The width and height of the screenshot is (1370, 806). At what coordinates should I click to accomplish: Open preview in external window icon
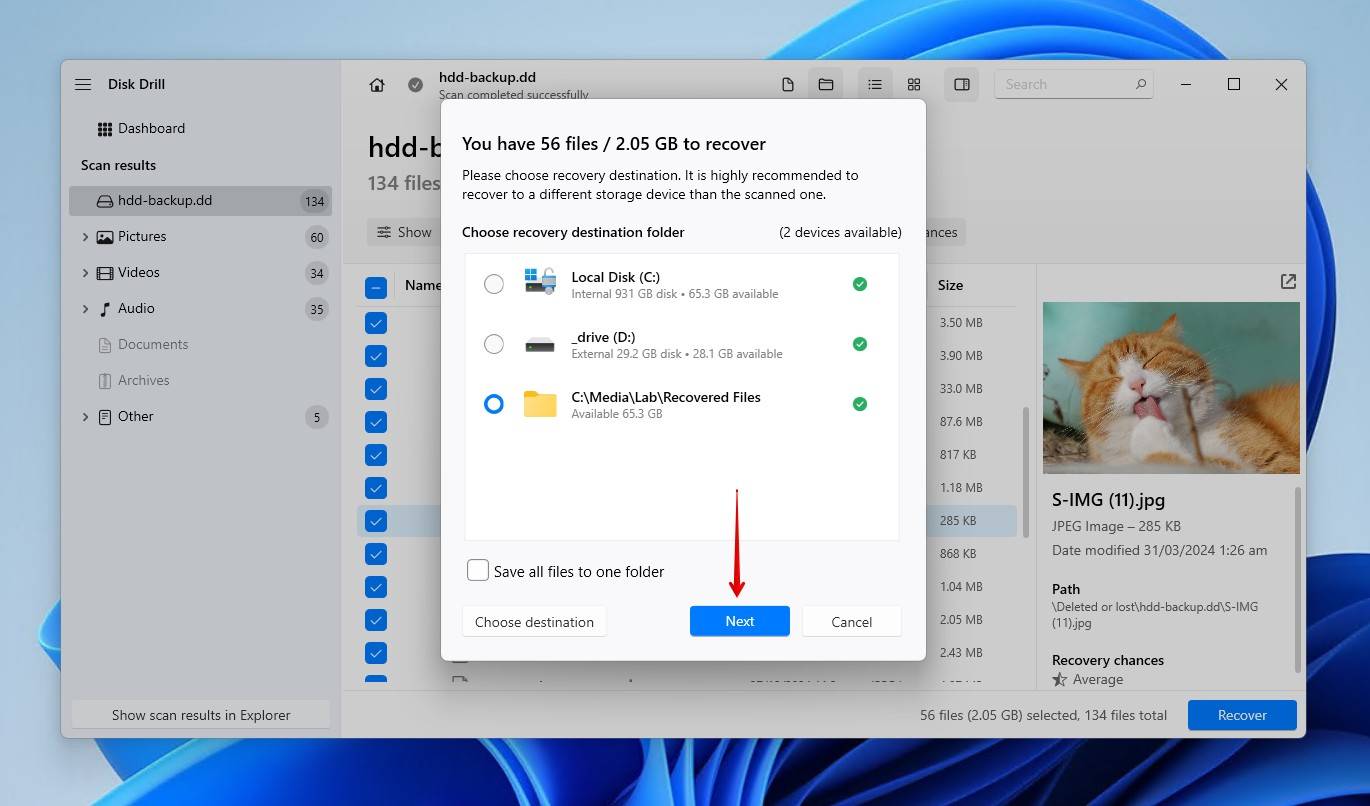coord(1288,282)
